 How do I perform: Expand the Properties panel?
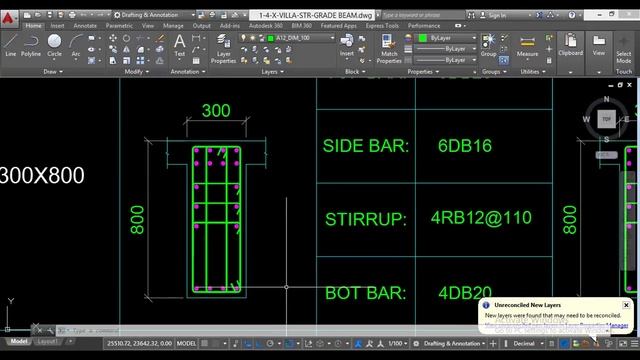423,72
